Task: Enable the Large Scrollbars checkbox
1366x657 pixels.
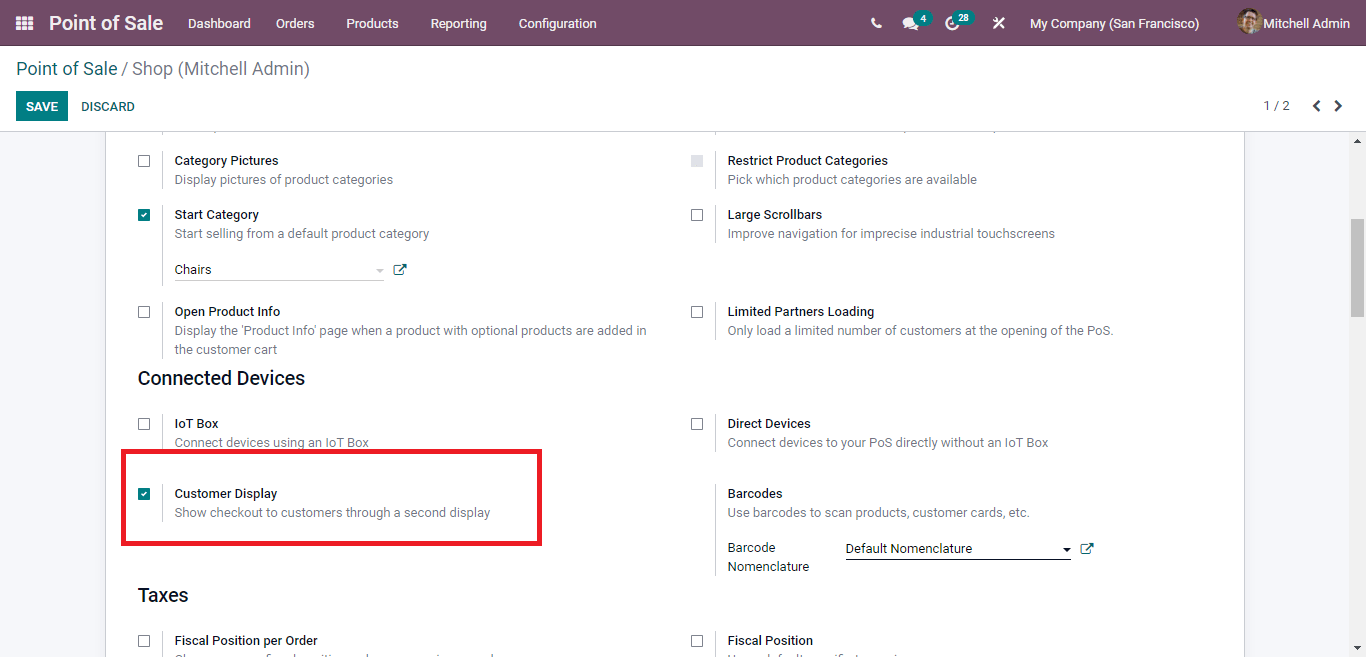Action: pyautogui.click(x=697, y=215)
